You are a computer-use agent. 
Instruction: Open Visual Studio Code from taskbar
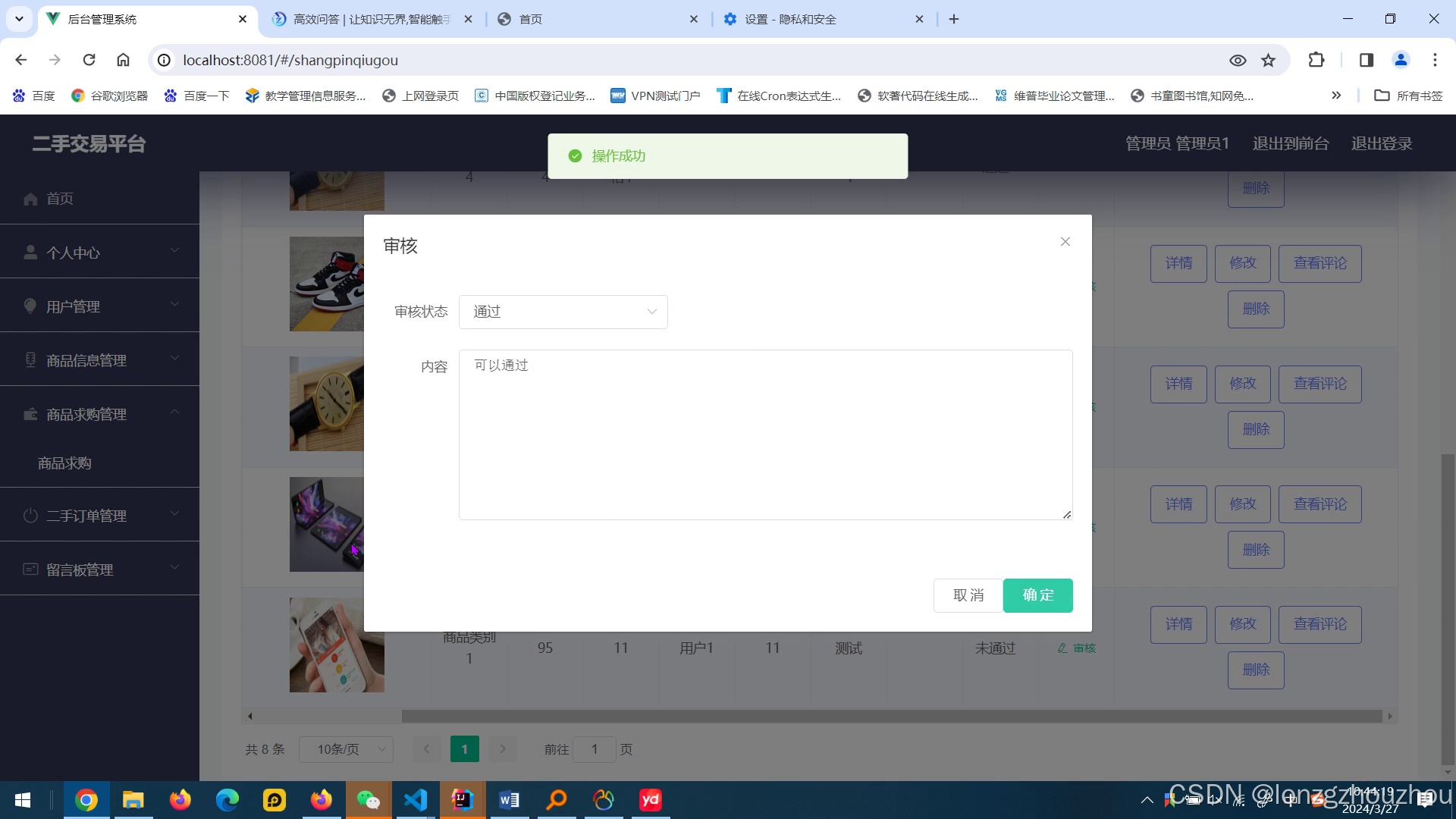pos(416,800)
